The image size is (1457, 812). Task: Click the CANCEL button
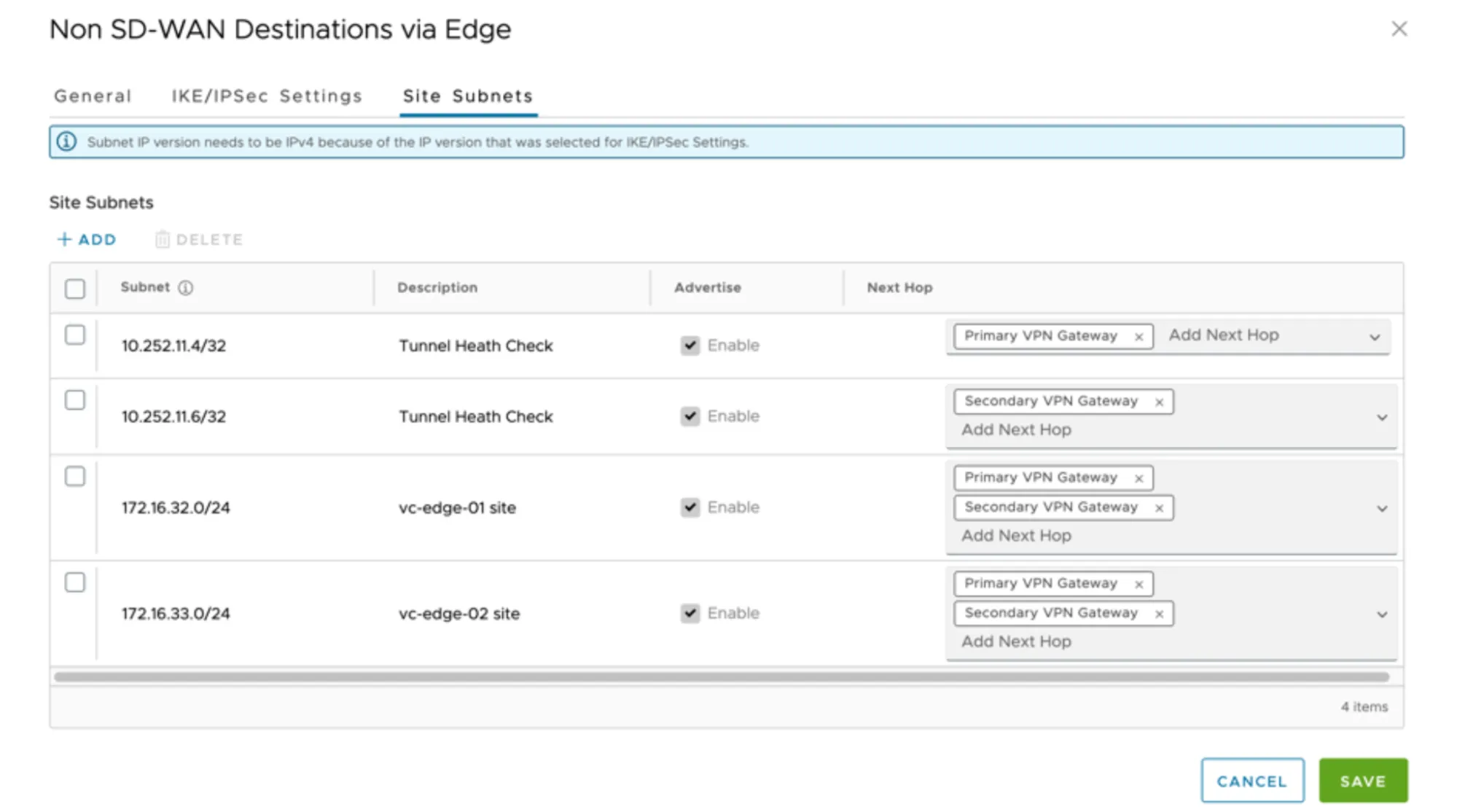click(x=1252, y=780)
